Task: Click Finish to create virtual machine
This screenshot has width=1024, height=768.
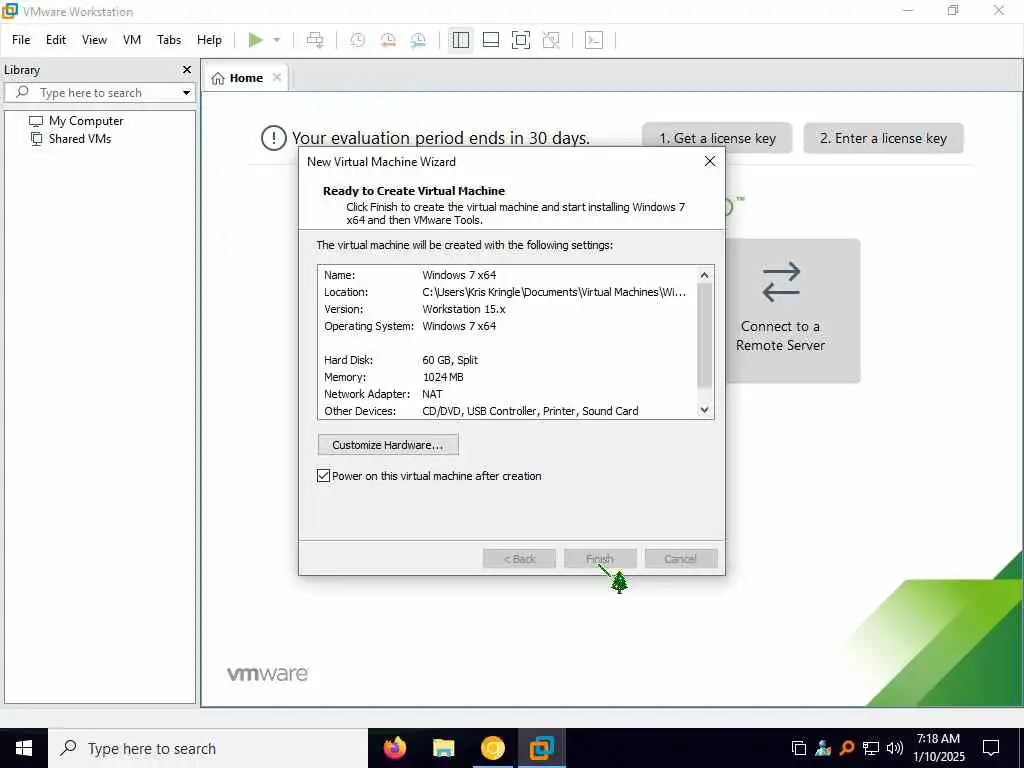Action: click(600, 559)
